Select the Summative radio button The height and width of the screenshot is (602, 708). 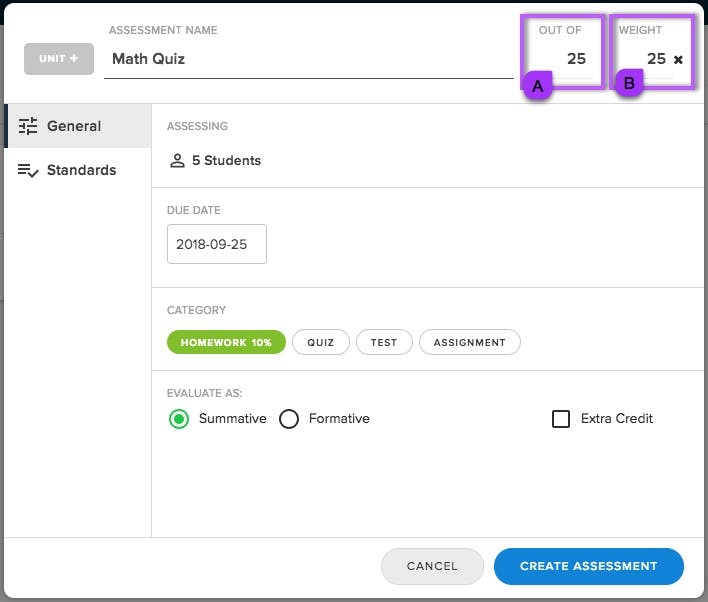tap(179, 419)
